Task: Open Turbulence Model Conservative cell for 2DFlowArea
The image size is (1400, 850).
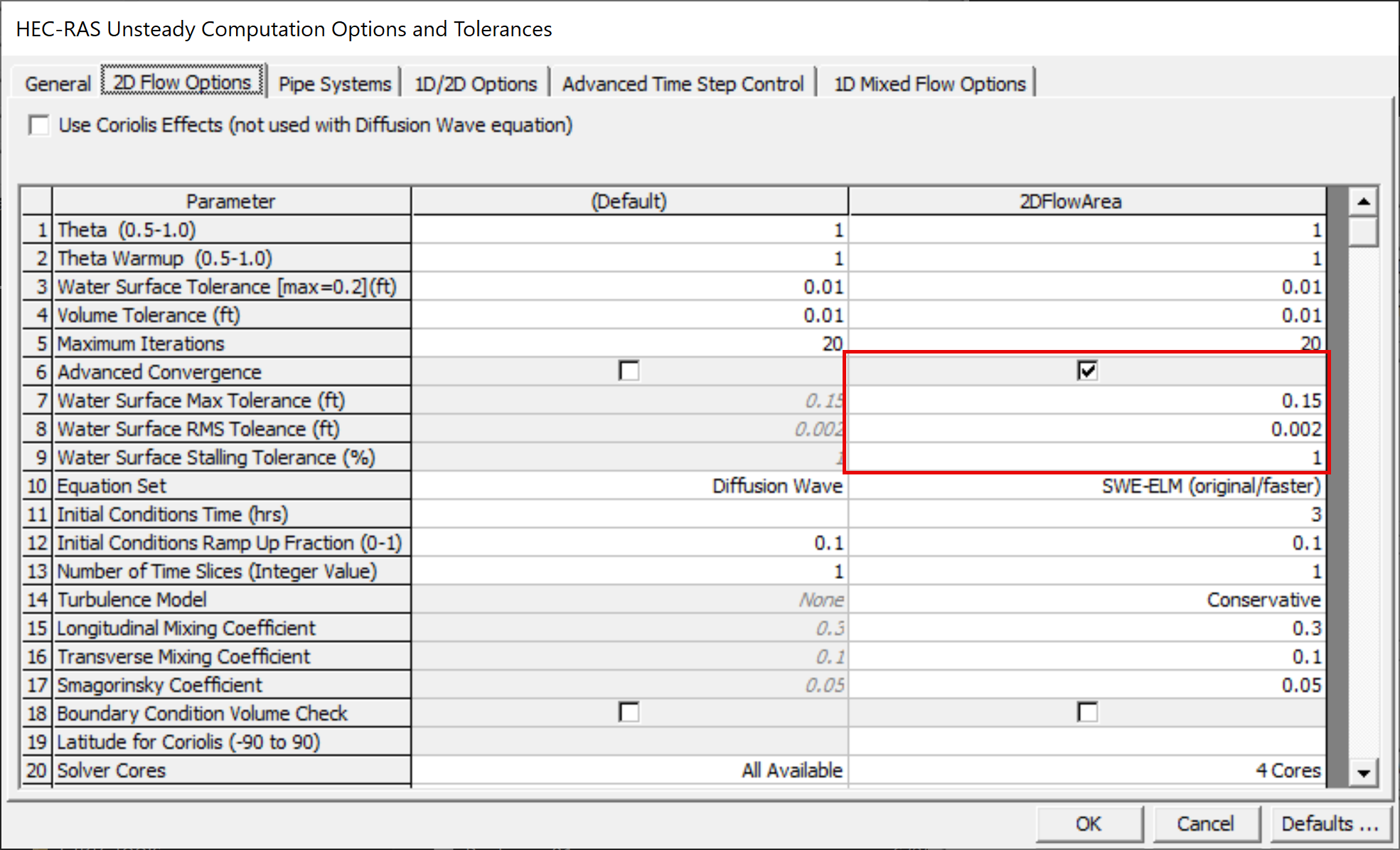Action: point(1087,600)
